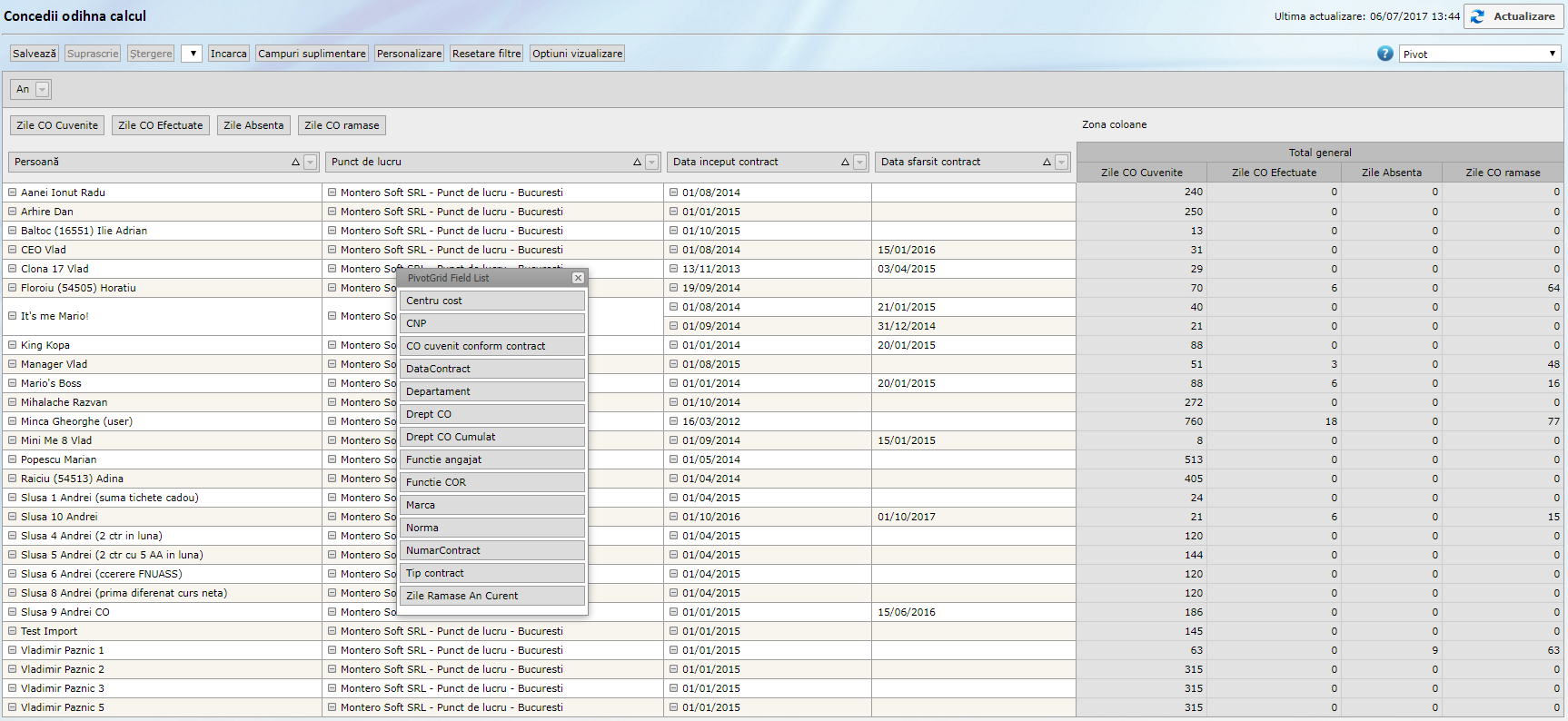Screen dimensions: 1568x721
Task: Collapse the Aanei Ionut Radu row
Action: (13, 193)
